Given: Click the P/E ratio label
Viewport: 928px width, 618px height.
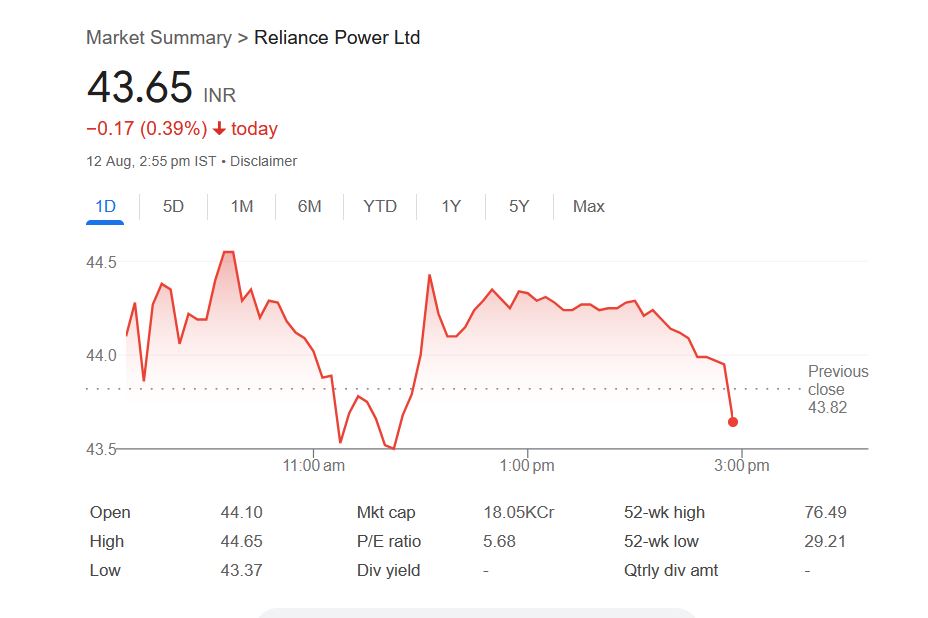Looking at the screenshot, I should coord(389,542).
